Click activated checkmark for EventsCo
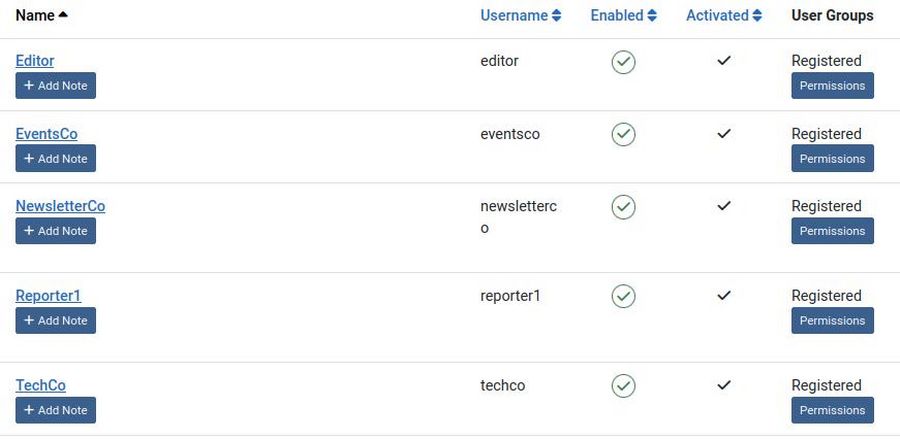The image size is (900, 439). [724, 134]
